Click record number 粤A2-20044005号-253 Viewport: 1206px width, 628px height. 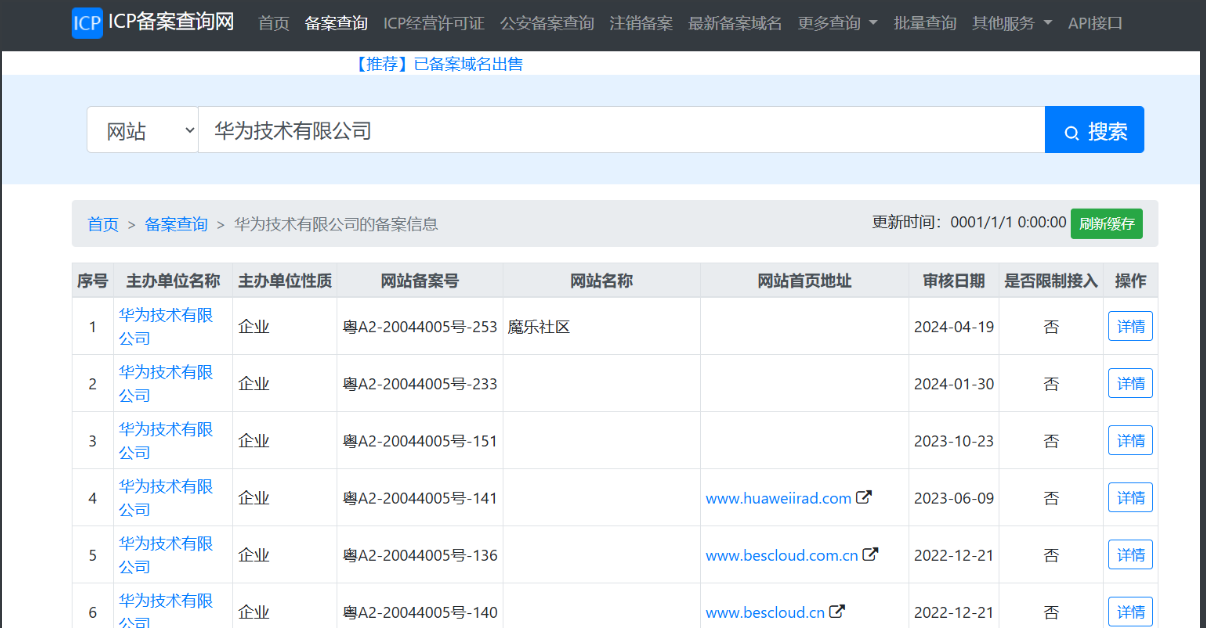(x=420, y=326)
